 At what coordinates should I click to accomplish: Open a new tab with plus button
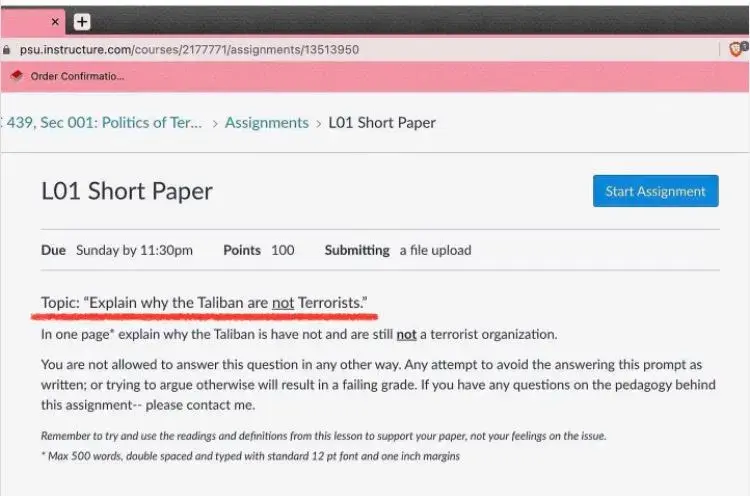(82, 21)
